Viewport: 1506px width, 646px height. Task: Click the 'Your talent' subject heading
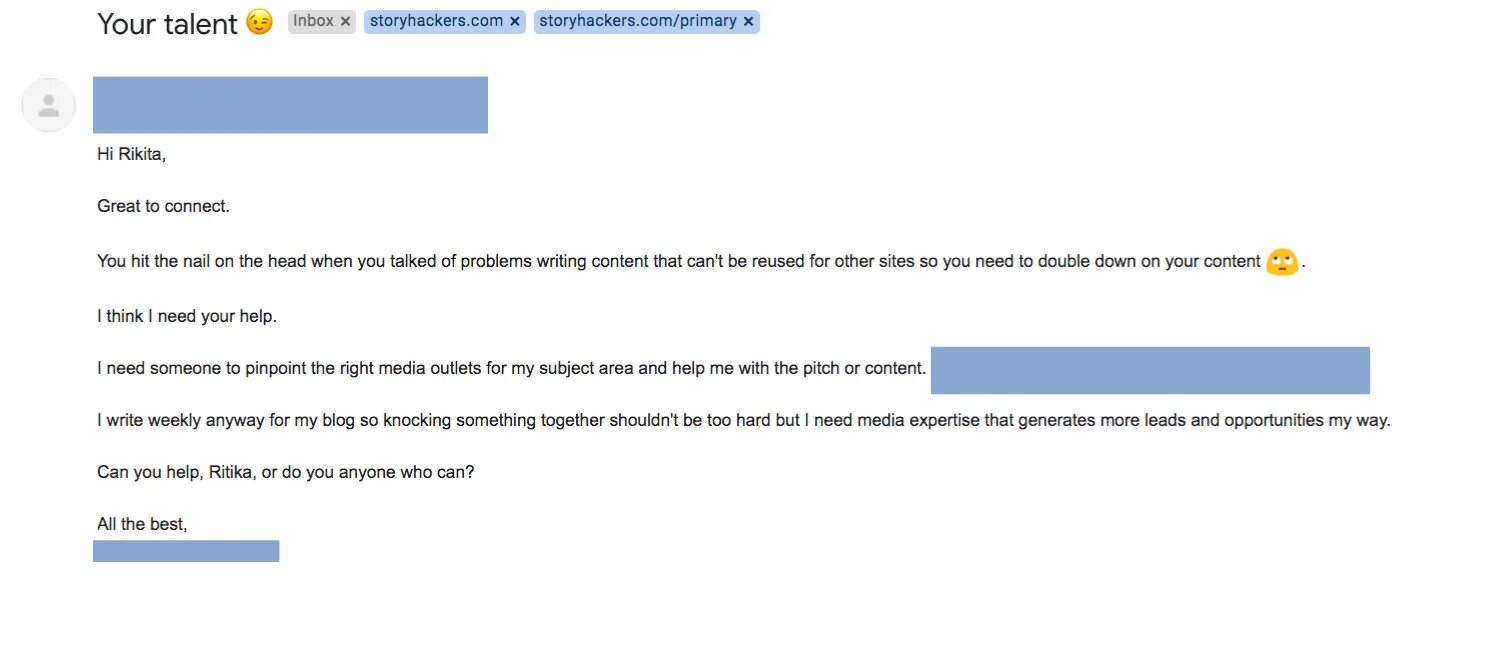pos(167,24)
